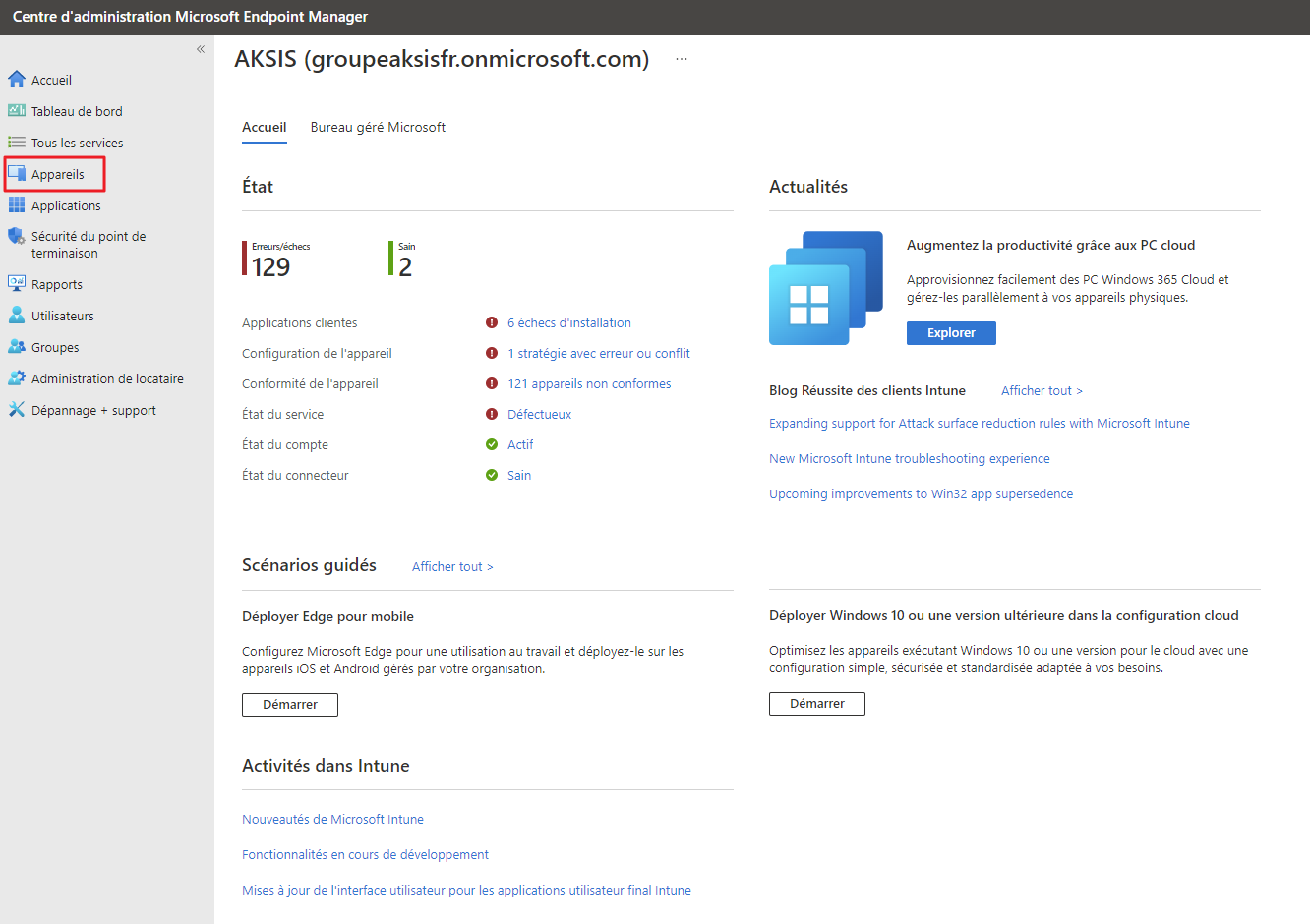Click the État du compte label
This screenshot has width=1310, height=924.
[x=285, y=444]
